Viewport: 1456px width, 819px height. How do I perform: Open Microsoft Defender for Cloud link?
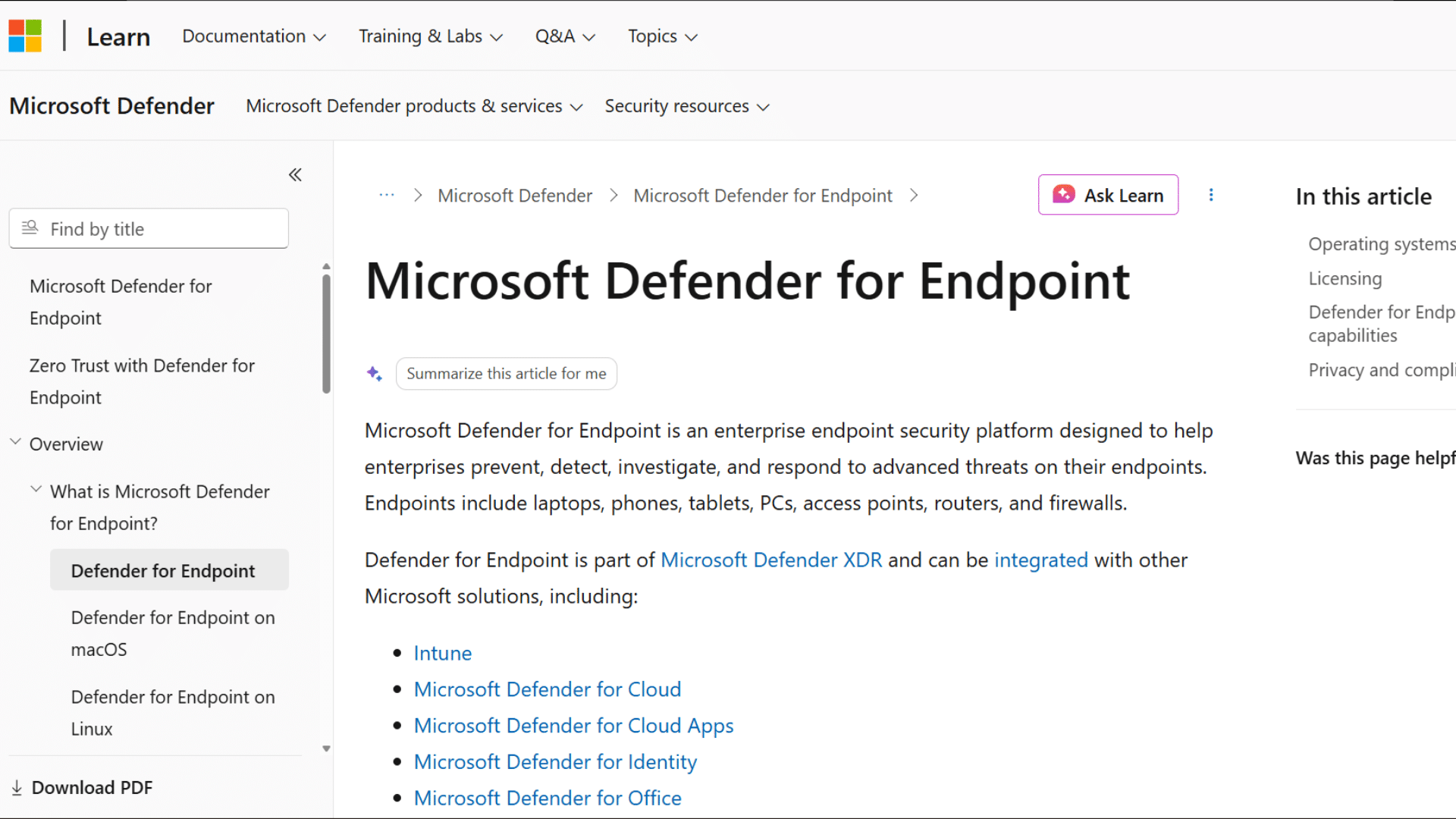pyautogui.click(x=547, y=689)
